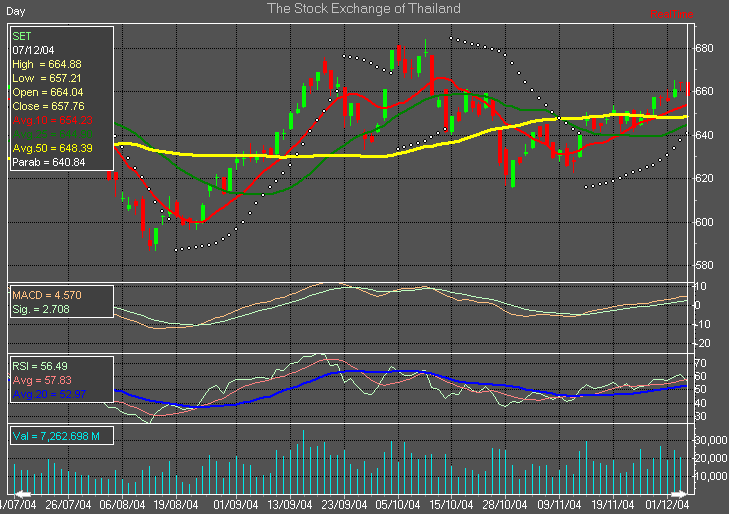Click the red 'RealTime' label

pos(671,14)
